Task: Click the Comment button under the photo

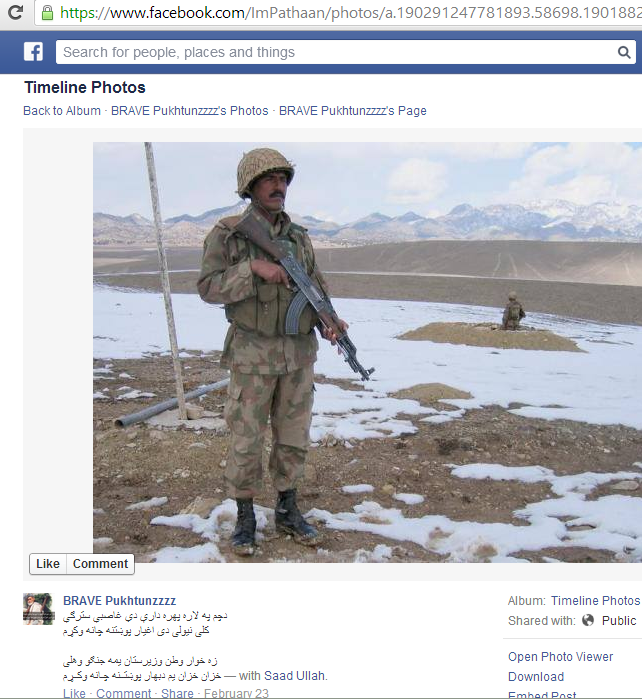Action: tap(100, 564)
